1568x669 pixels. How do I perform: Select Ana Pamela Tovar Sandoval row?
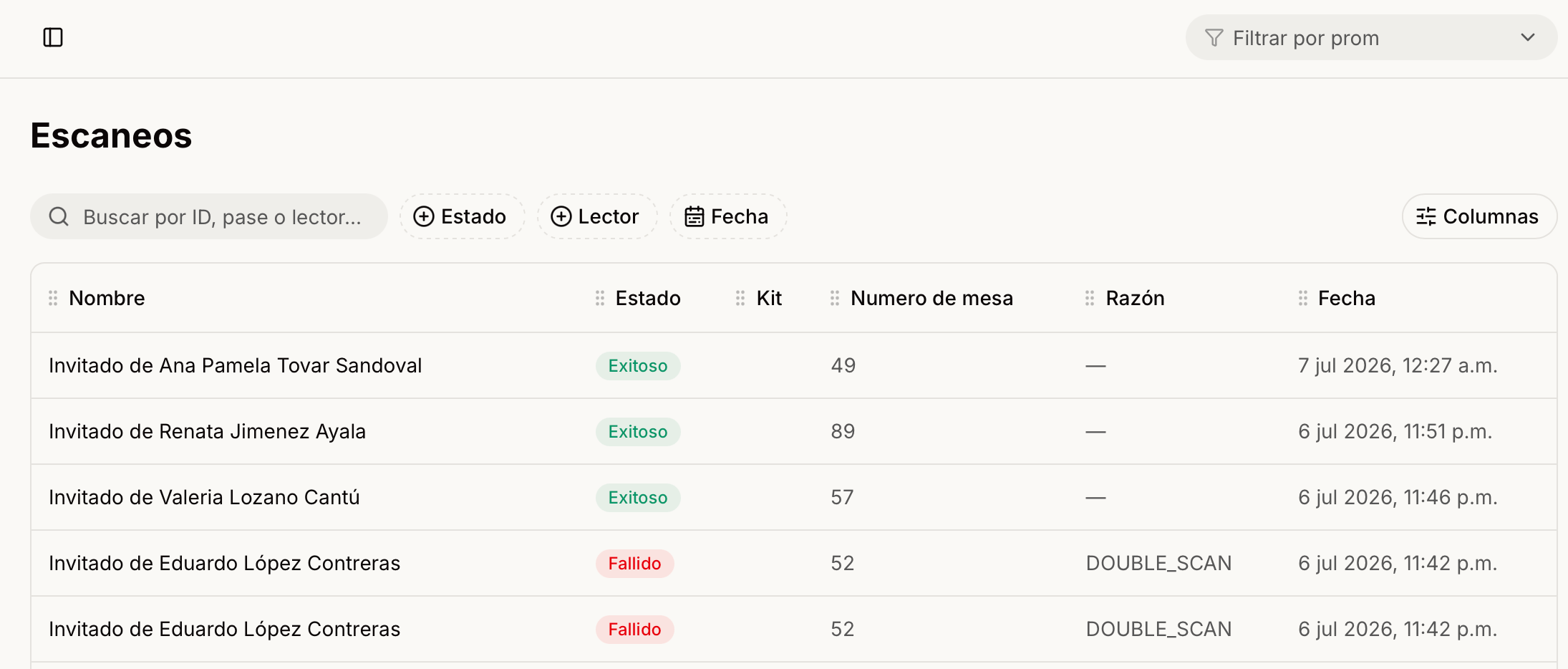tap(793, 365)
